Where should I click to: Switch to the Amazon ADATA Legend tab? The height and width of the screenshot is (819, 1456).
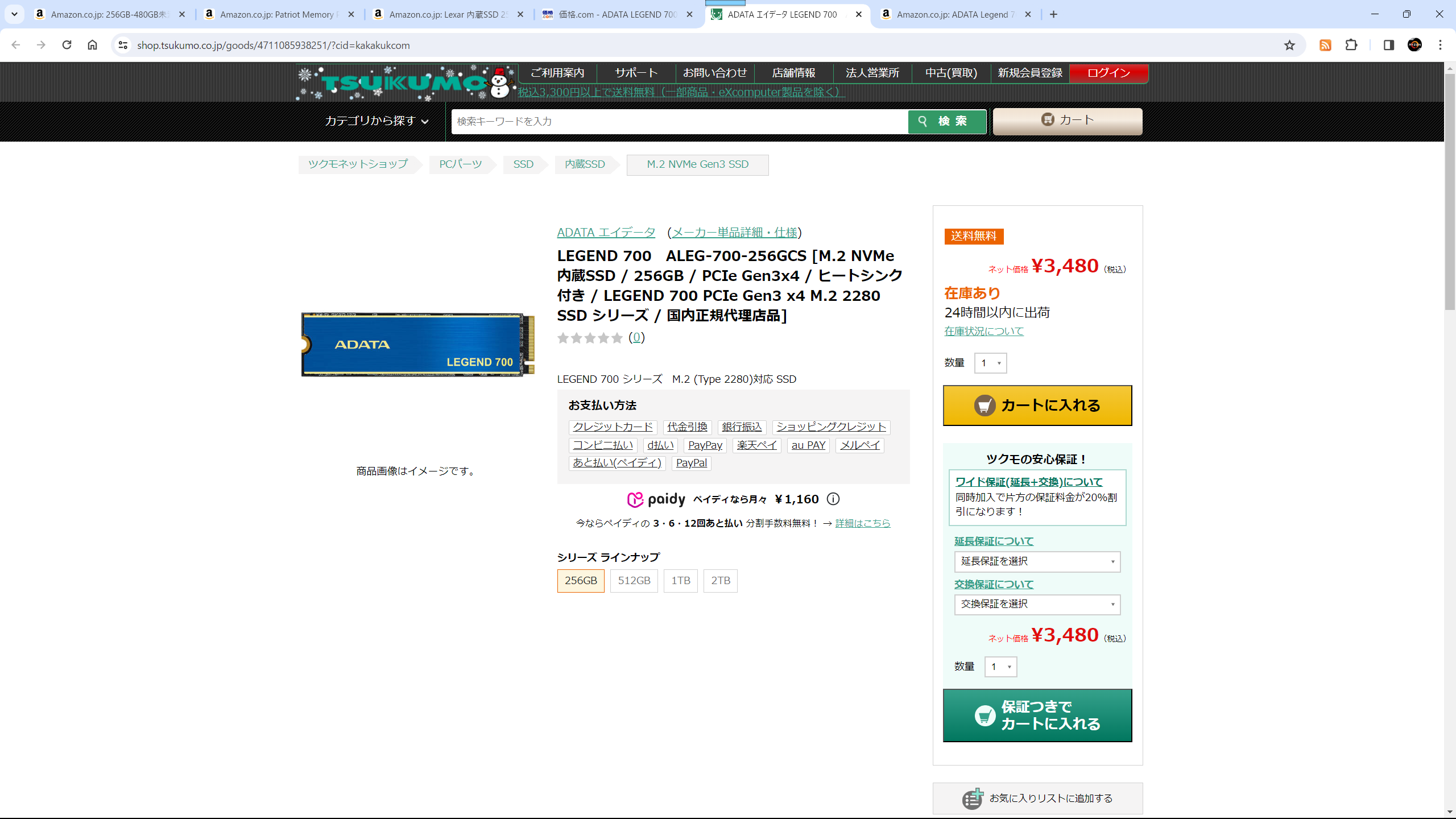[x=955, y=14]
